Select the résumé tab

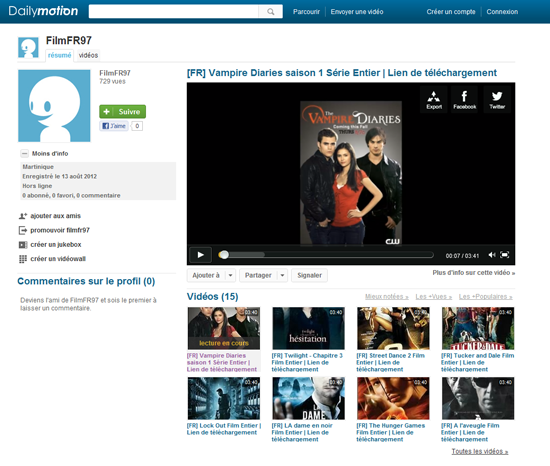(x=59, y=55)
